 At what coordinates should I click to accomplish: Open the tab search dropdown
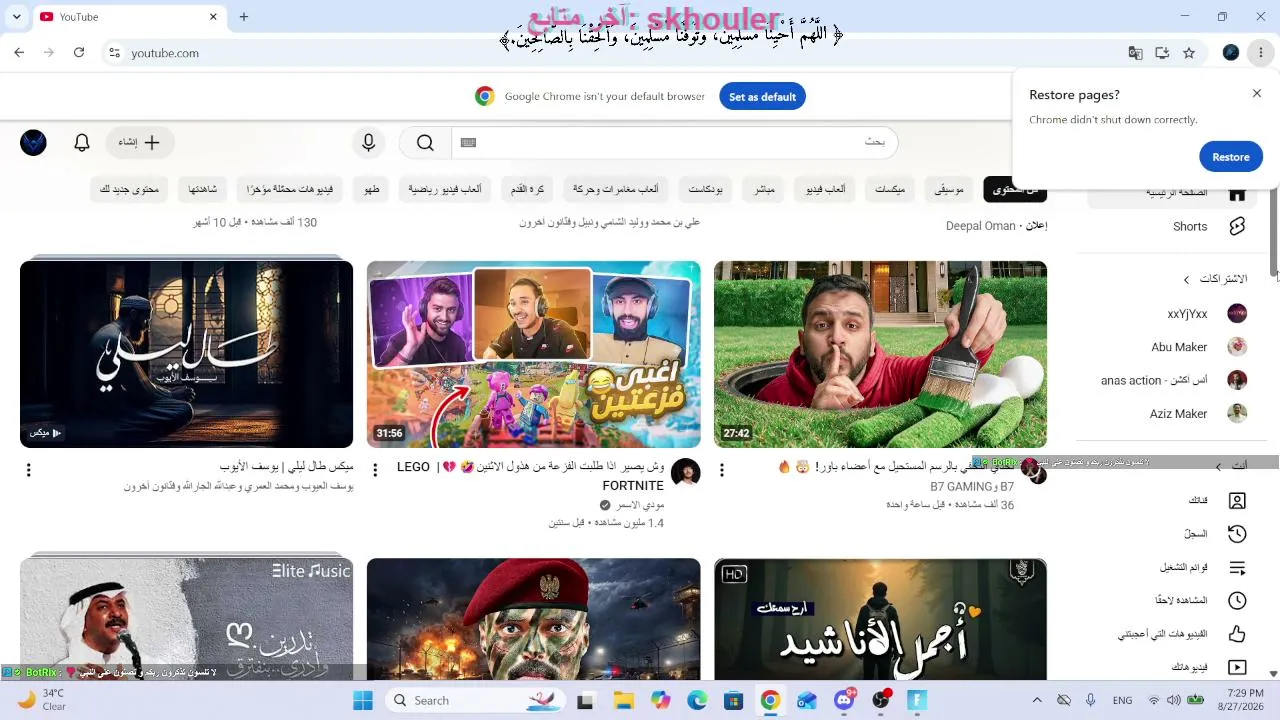(16, 17)
